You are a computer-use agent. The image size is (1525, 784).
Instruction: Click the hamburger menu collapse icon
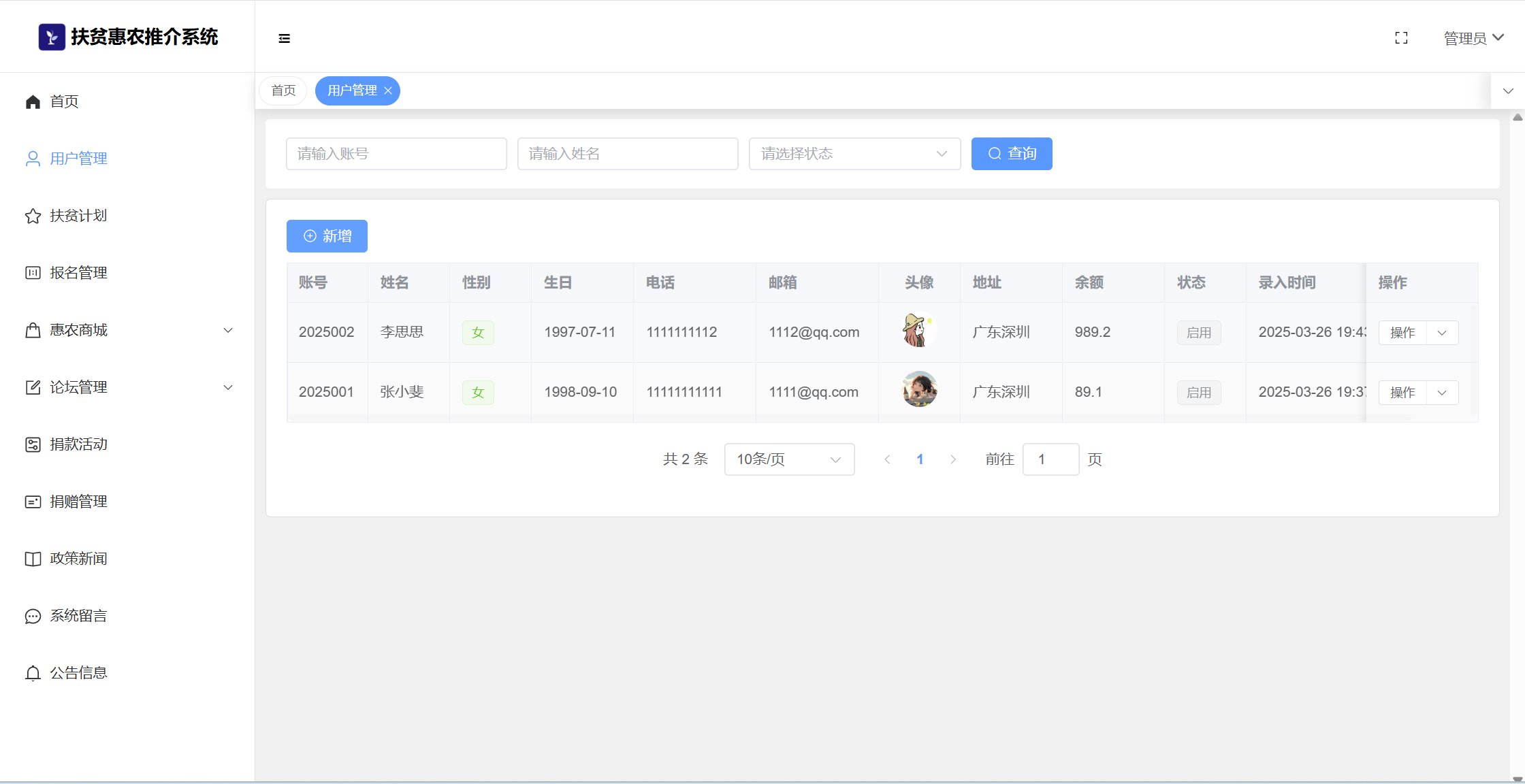pyautogui.click(x=285, y=39)
